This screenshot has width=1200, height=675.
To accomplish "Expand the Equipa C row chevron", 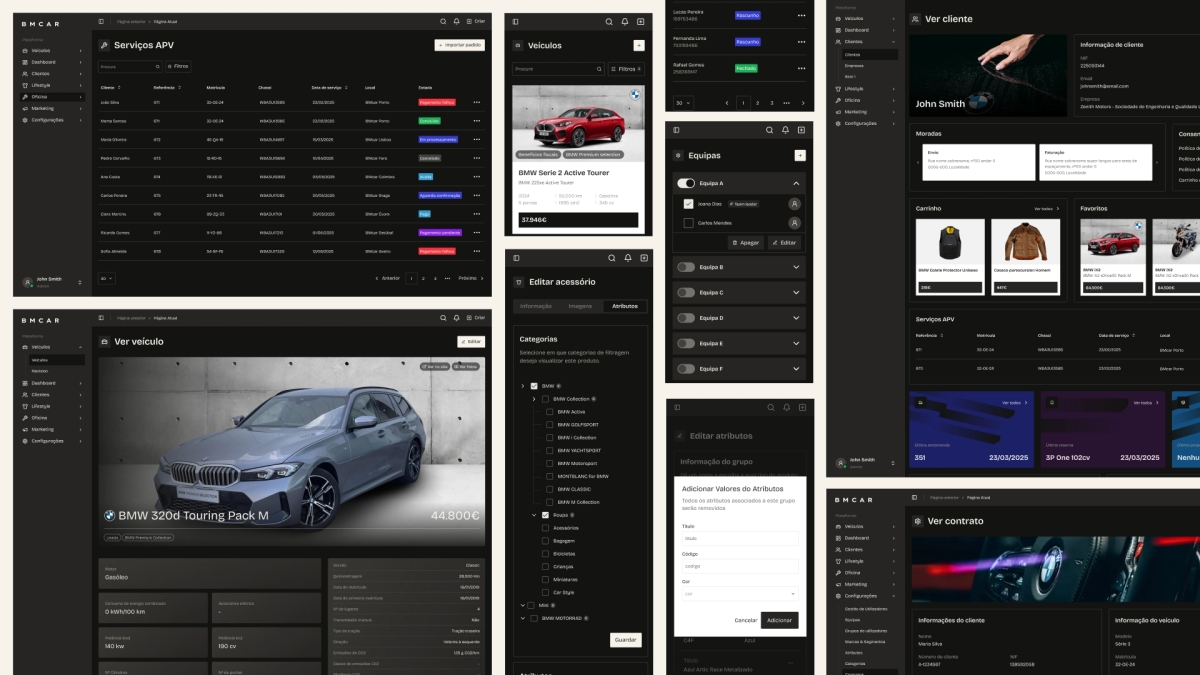I will [x=796, y=293].
